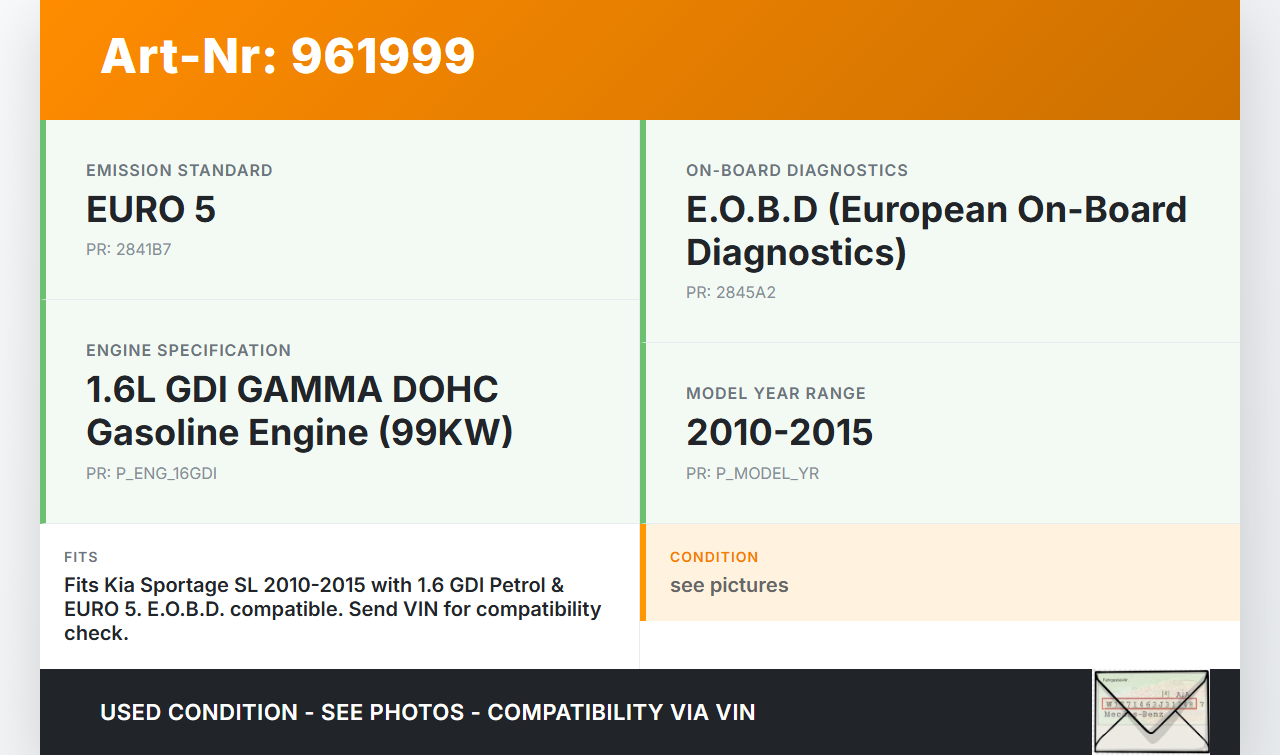Select the 2010-2015 model year range
The width and height of the screenshot is (1280, 755).
click(779, 433)
